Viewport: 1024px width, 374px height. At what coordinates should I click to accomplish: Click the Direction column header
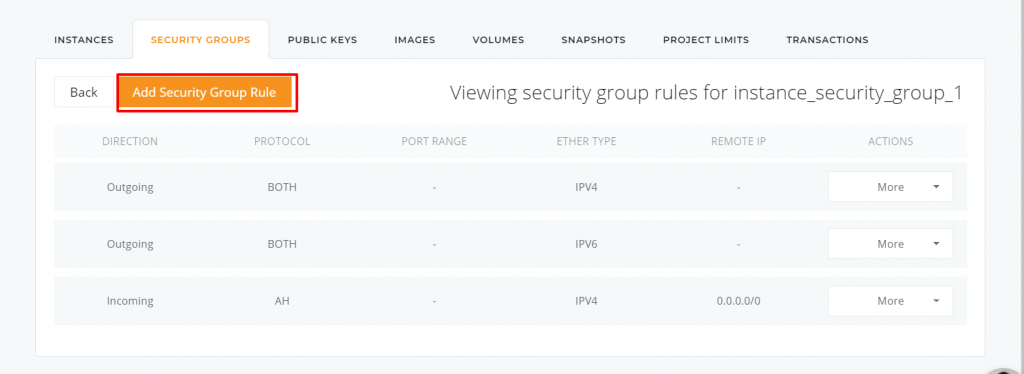pyautogui.click(x=130, y=141)
